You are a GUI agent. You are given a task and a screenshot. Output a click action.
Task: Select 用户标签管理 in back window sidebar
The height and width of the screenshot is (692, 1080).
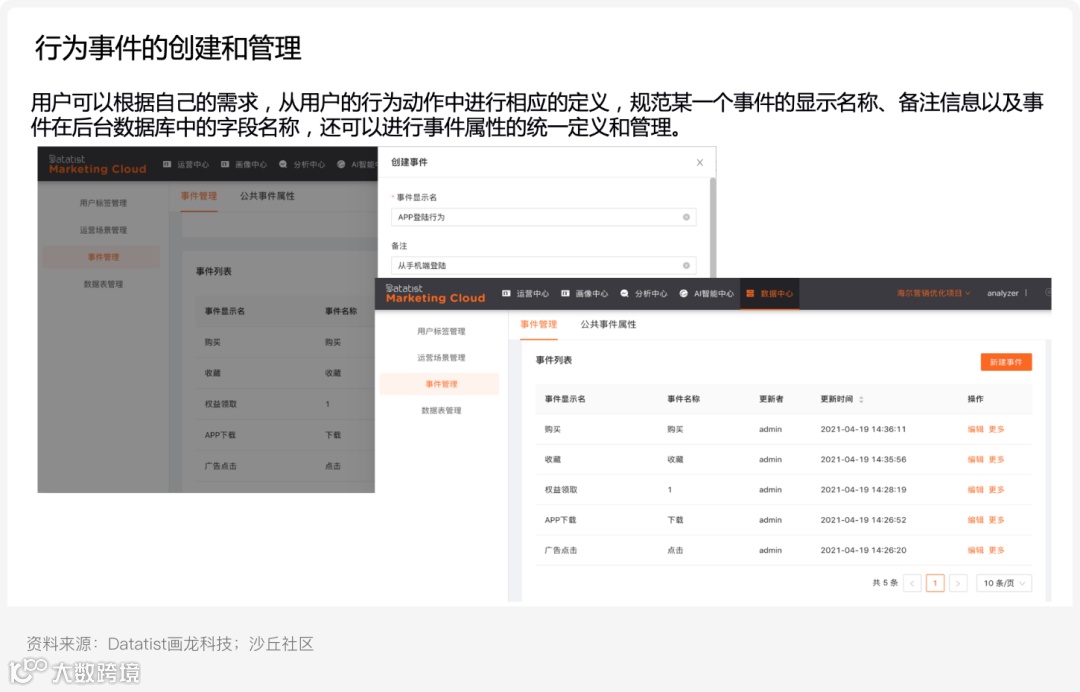click(103, 203)
